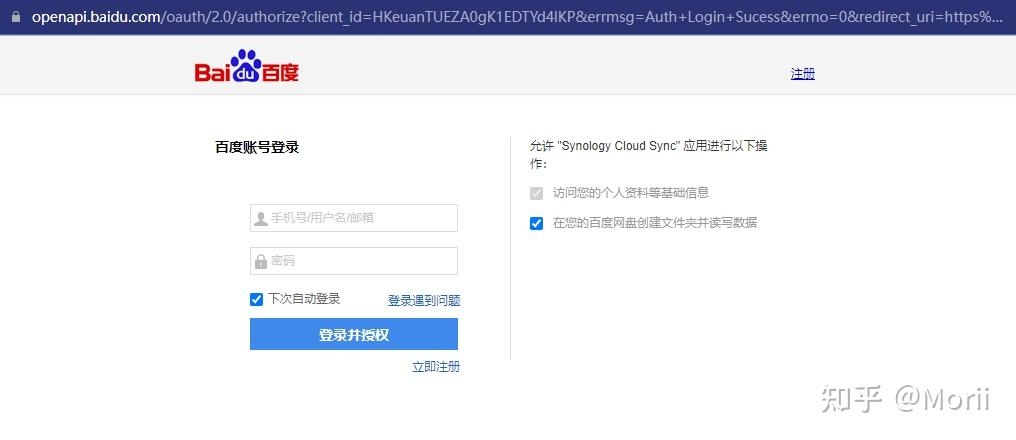Click the openapi.baidu.com URL in address bar
The image size is (1016, 440).
click(x=517, y=17)
